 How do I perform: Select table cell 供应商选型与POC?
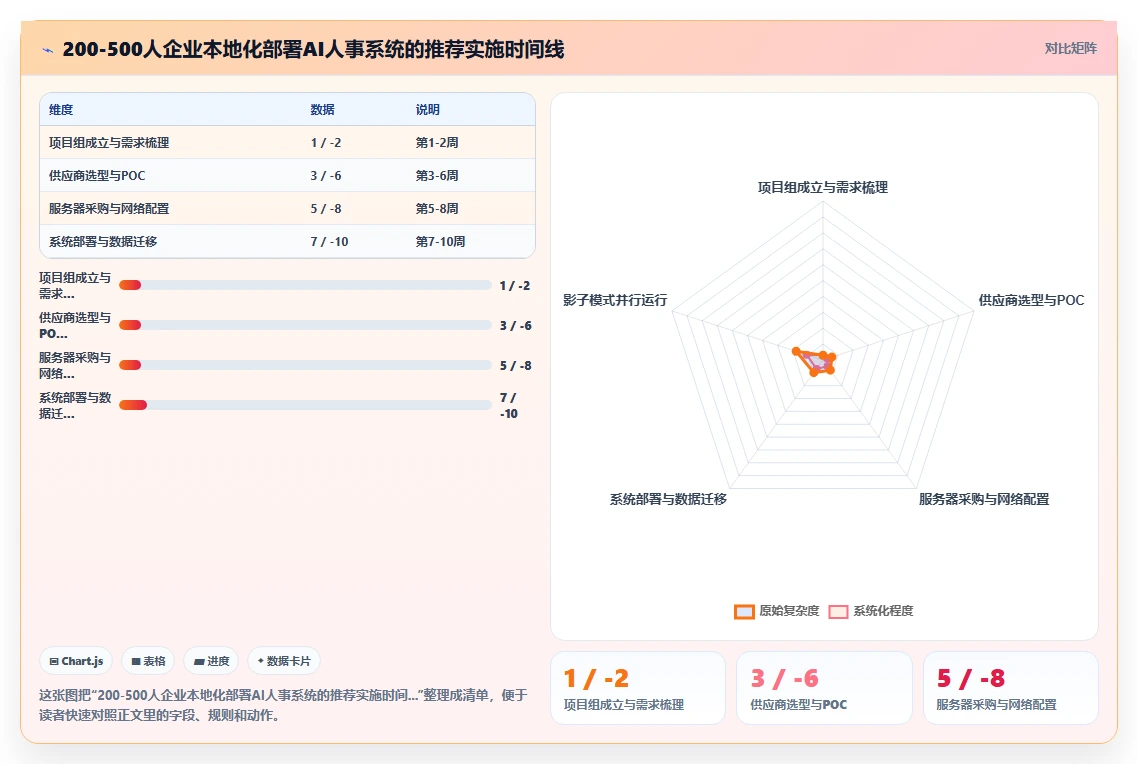coord(97,176)
